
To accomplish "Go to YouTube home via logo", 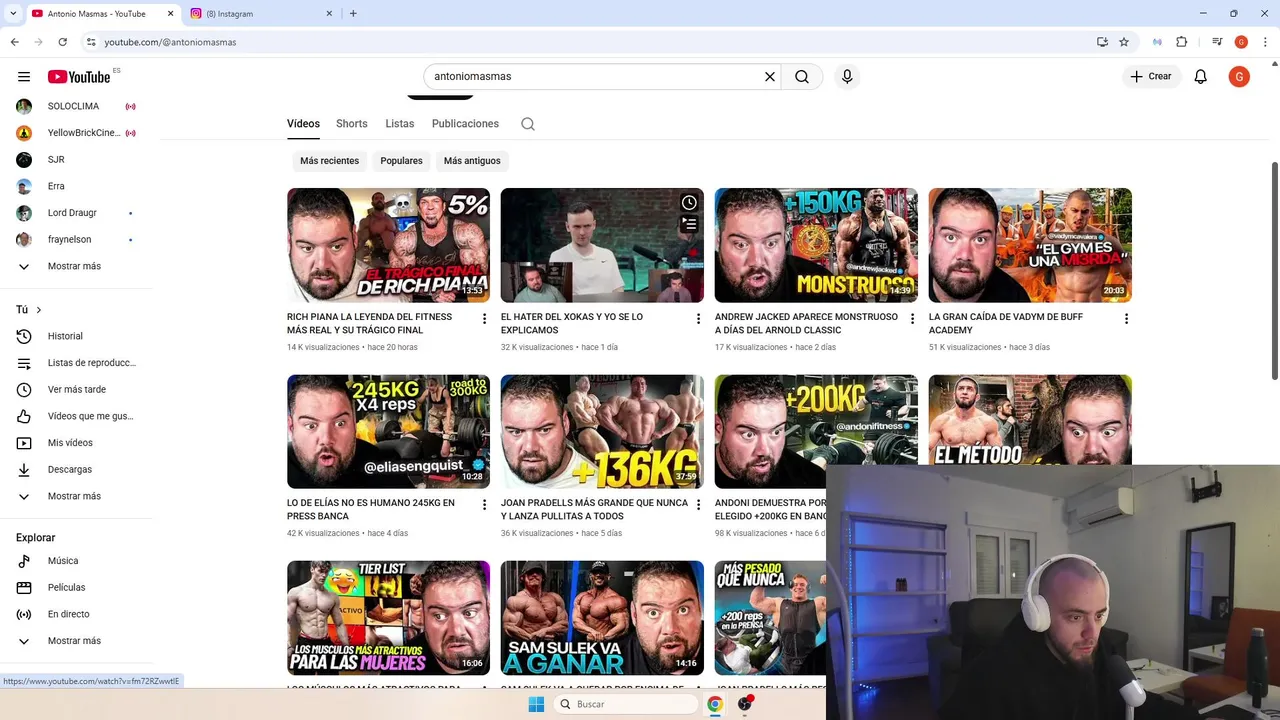I will [x=79, y=77].
